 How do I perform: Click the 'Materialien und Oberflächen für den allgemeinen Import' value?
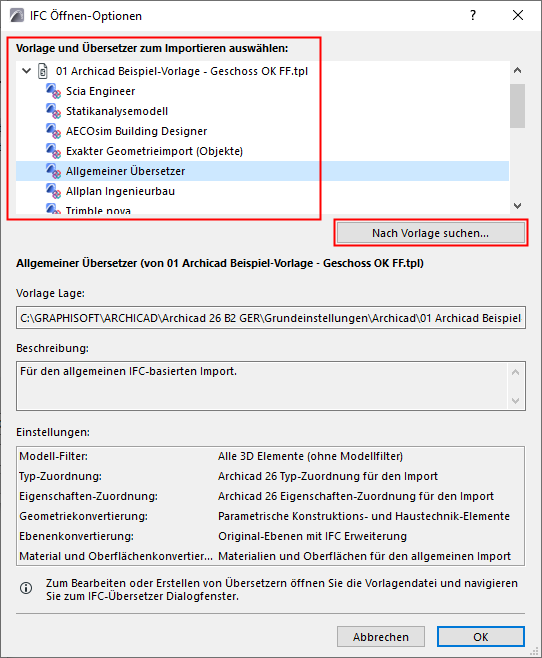(365, 556)
